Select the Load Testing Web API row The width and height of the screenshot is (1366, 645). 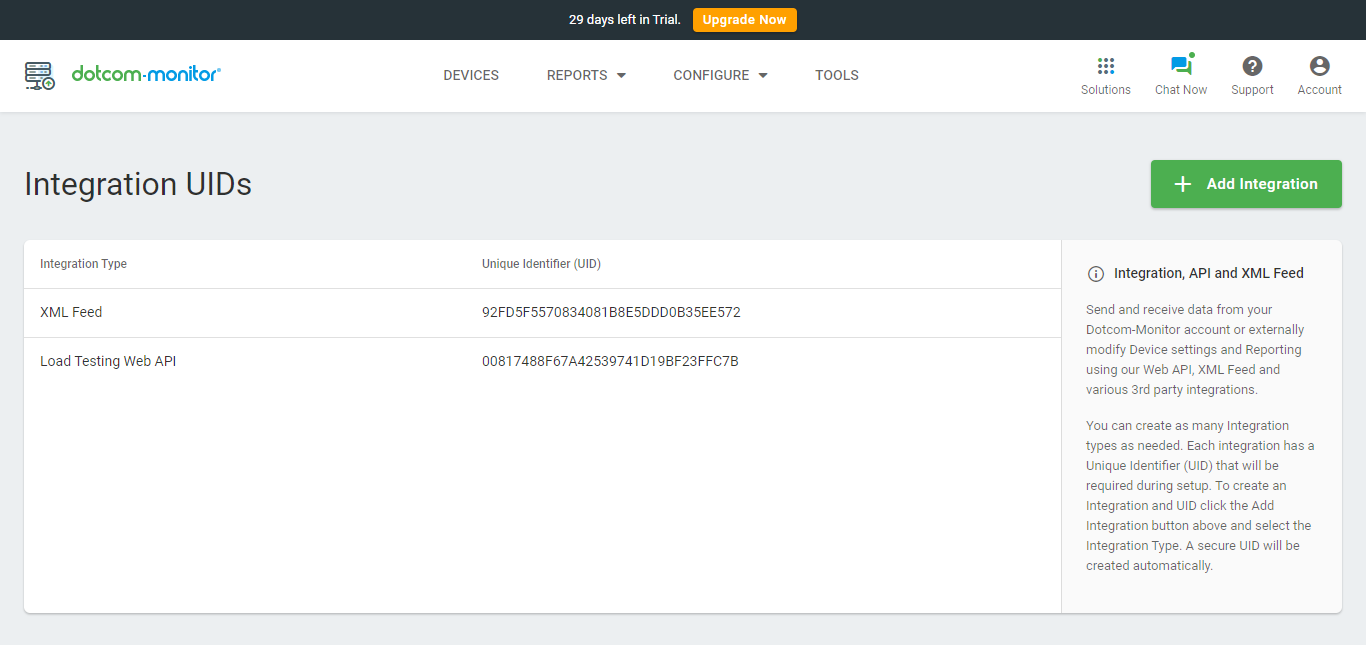(x=108, y=361)
